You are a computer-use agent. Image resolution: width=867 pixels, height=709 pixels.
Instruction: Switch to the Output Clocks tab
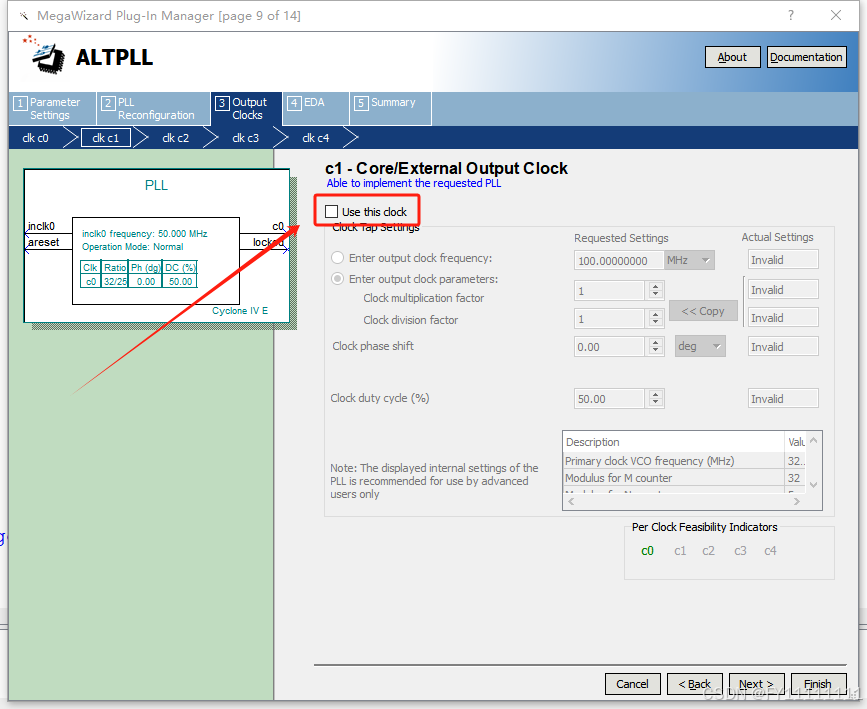click(x=247, y=108)
